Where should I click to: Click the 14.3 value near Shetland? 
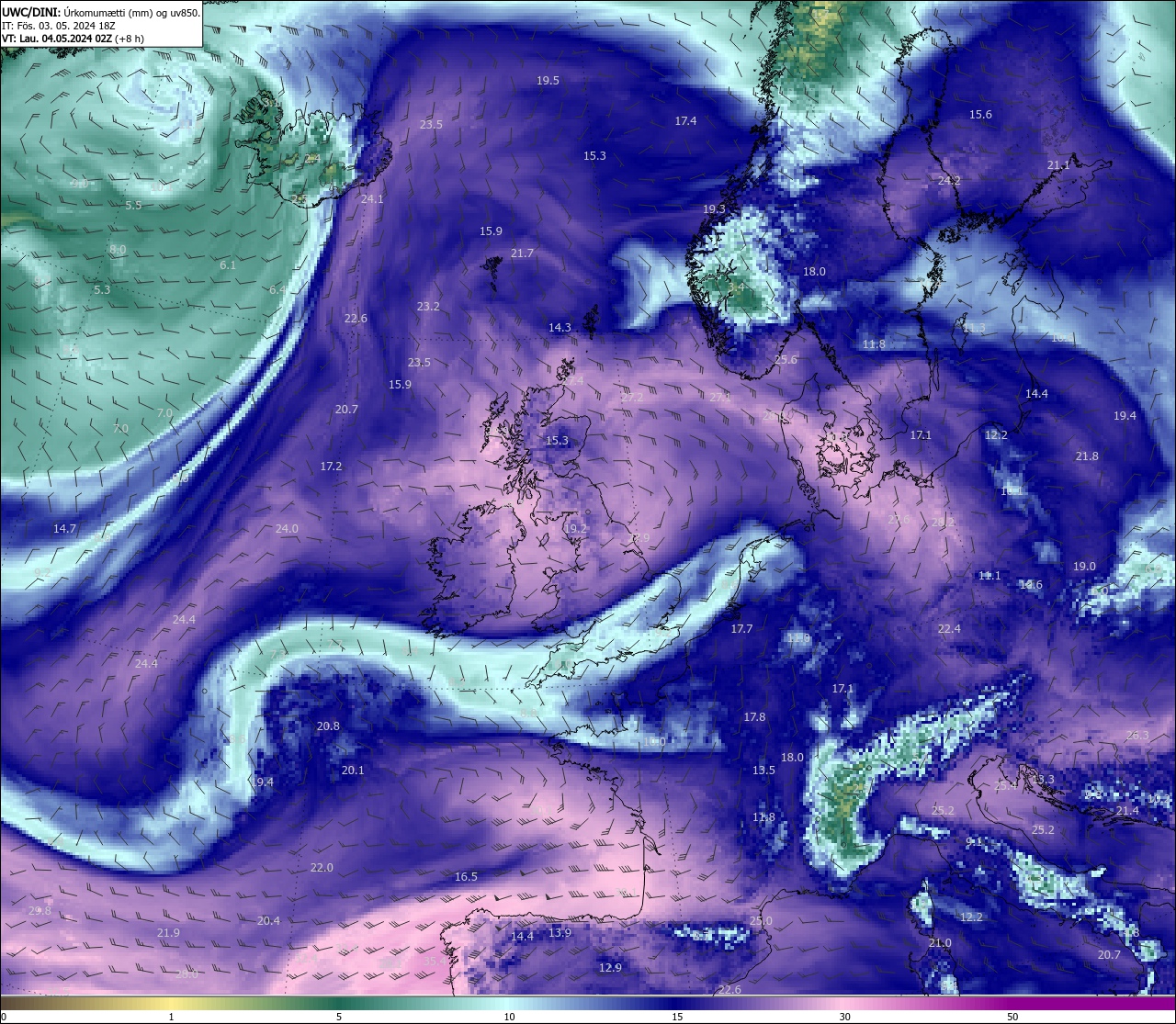(x=560, y=328)
